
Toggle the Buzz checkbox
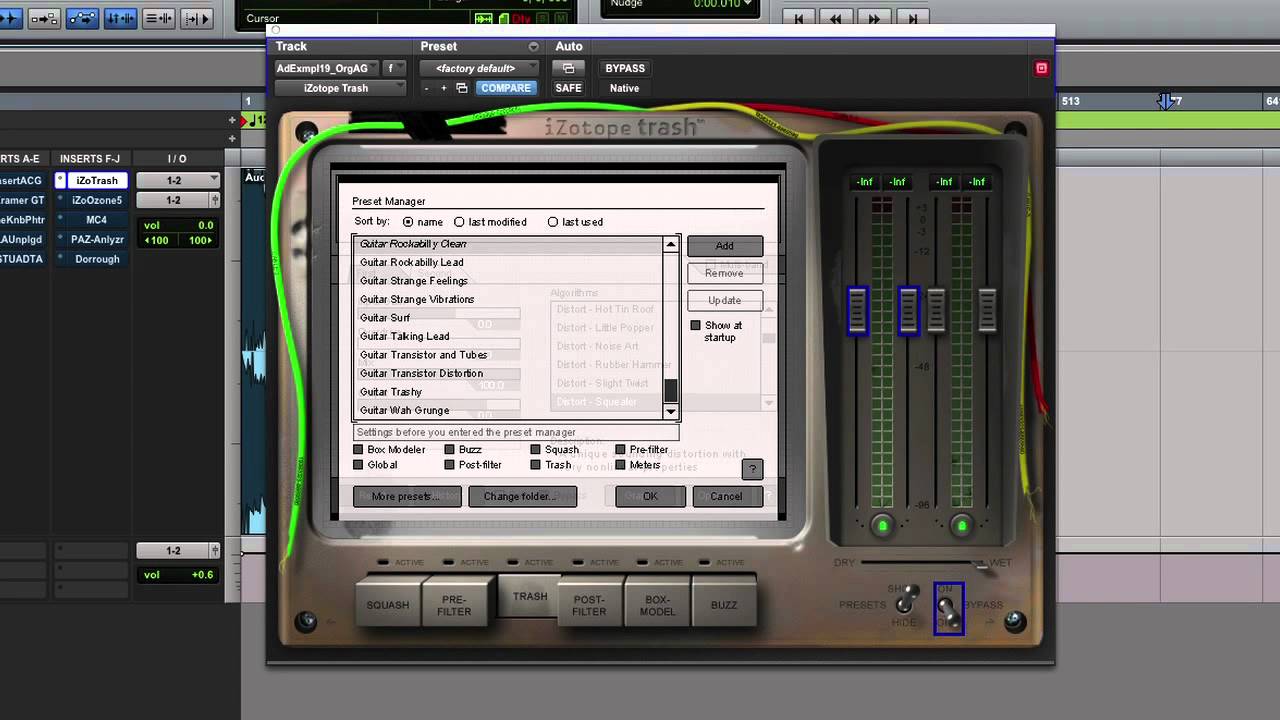[x=449, y=450]
